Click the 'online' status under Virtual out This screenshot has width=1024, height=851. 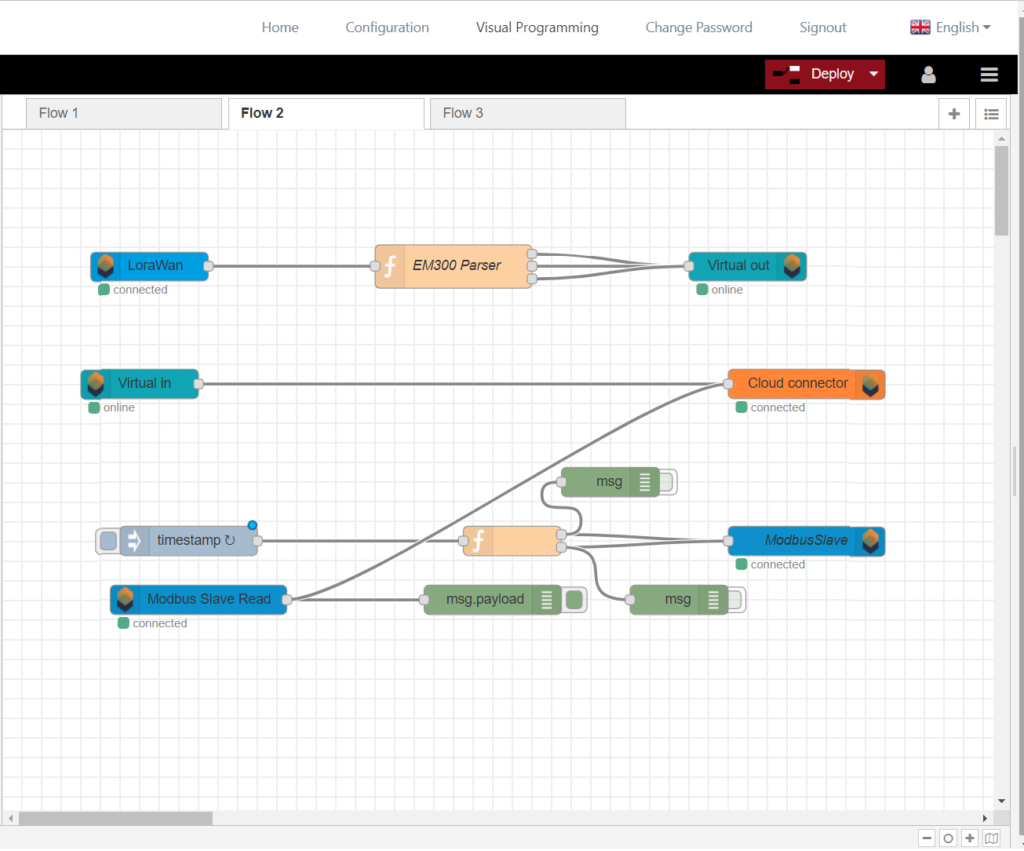[x=720, y=290]
